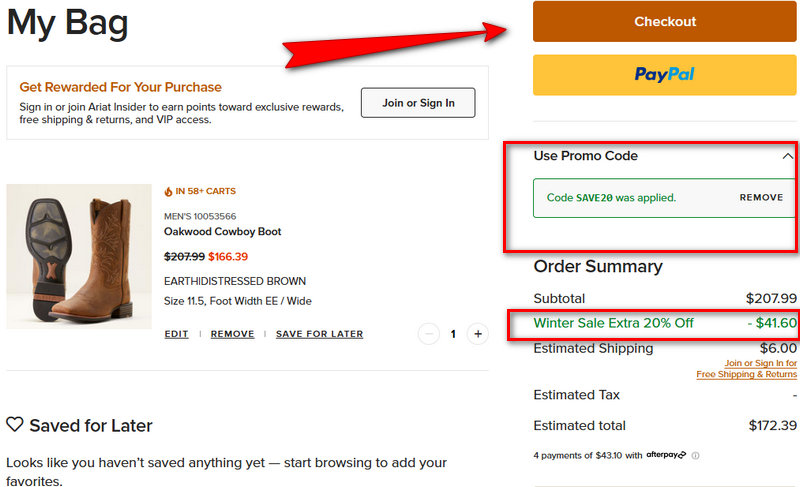Edit the boot item options

[x=176, y=334]
